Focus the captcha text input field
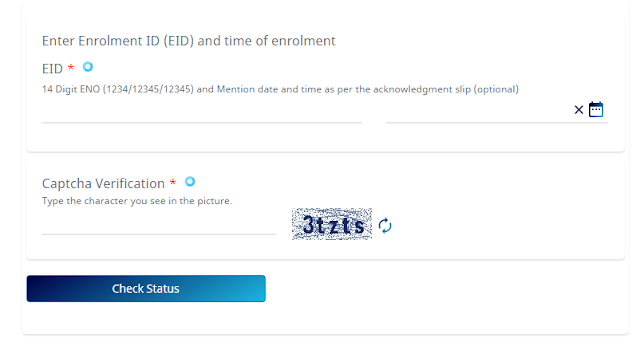Viewport: 640px width, 362px height. 159,224
